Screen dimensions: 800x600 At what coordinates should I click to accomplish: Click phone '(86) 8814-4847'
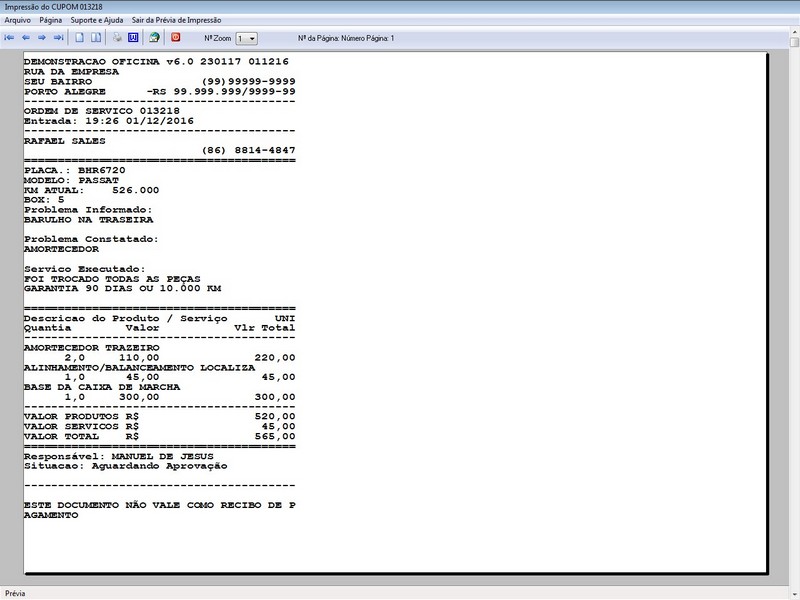(x=248, y=151)
